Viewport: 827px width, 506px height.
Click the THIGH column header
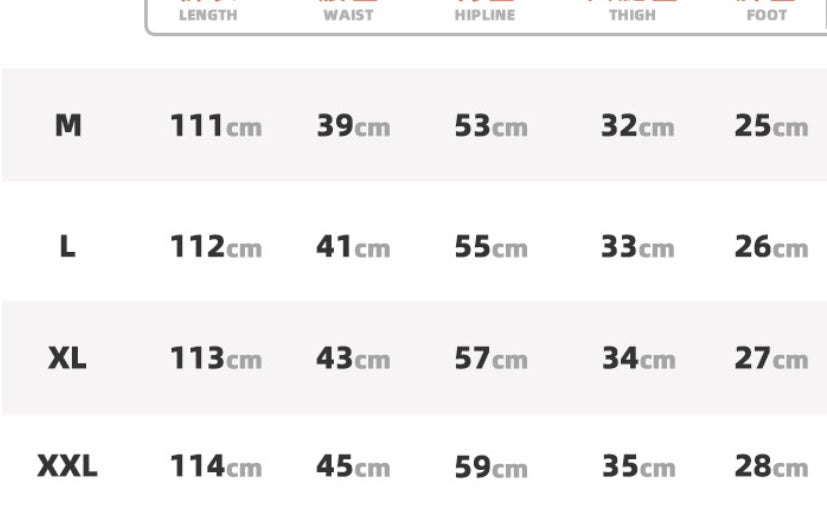632,14
